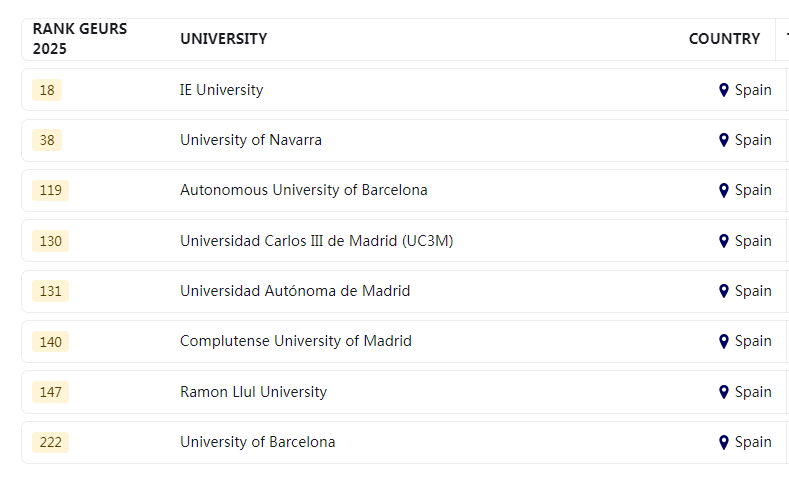Click the location pin in University of Navarra row
The height and width of the screenshot is (480, 789).
click(x=724, y=140)
